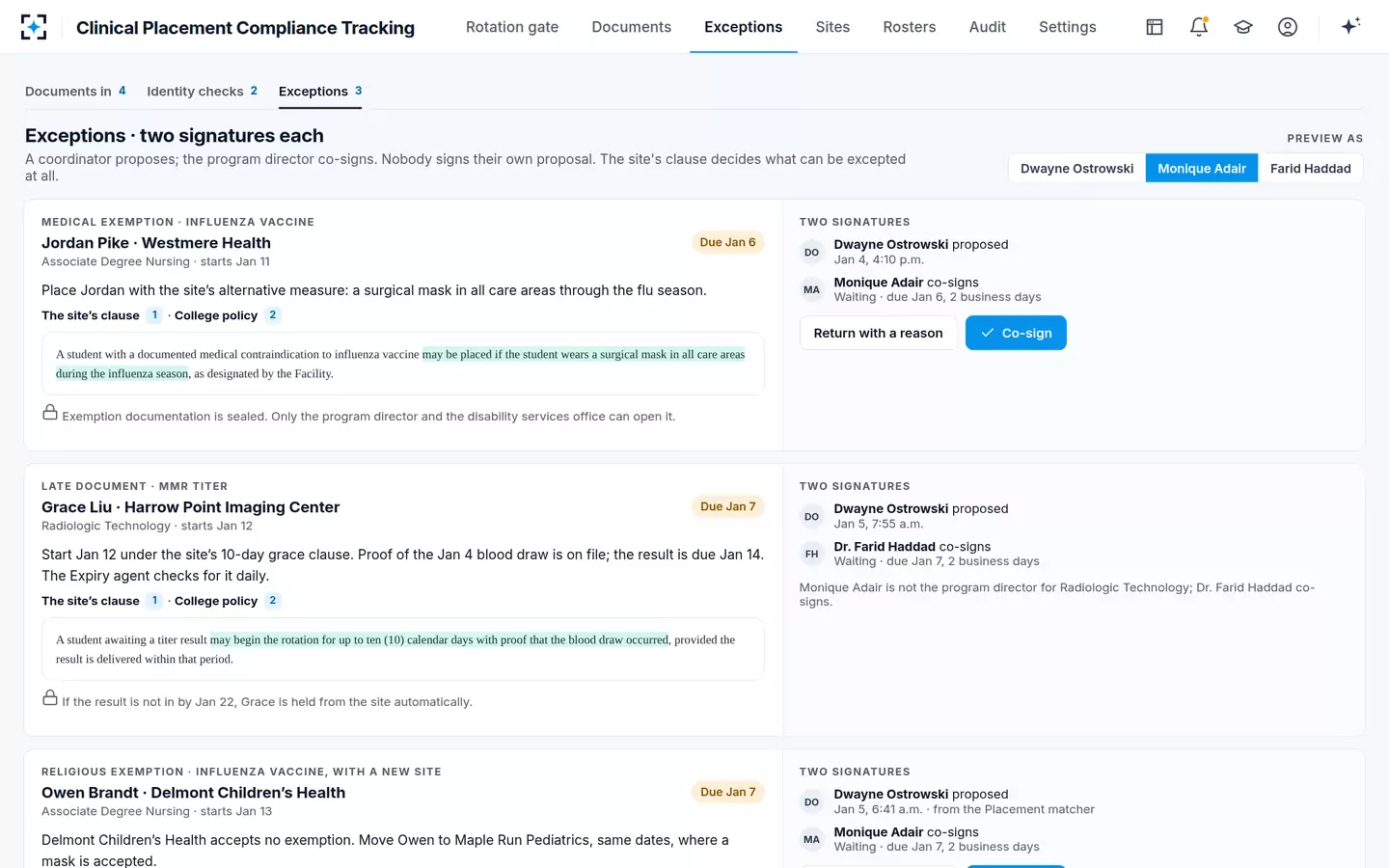Screen dimensions: 1389x868
Task: Open Settings in the top navigation
Action: tap(1068, 27)
